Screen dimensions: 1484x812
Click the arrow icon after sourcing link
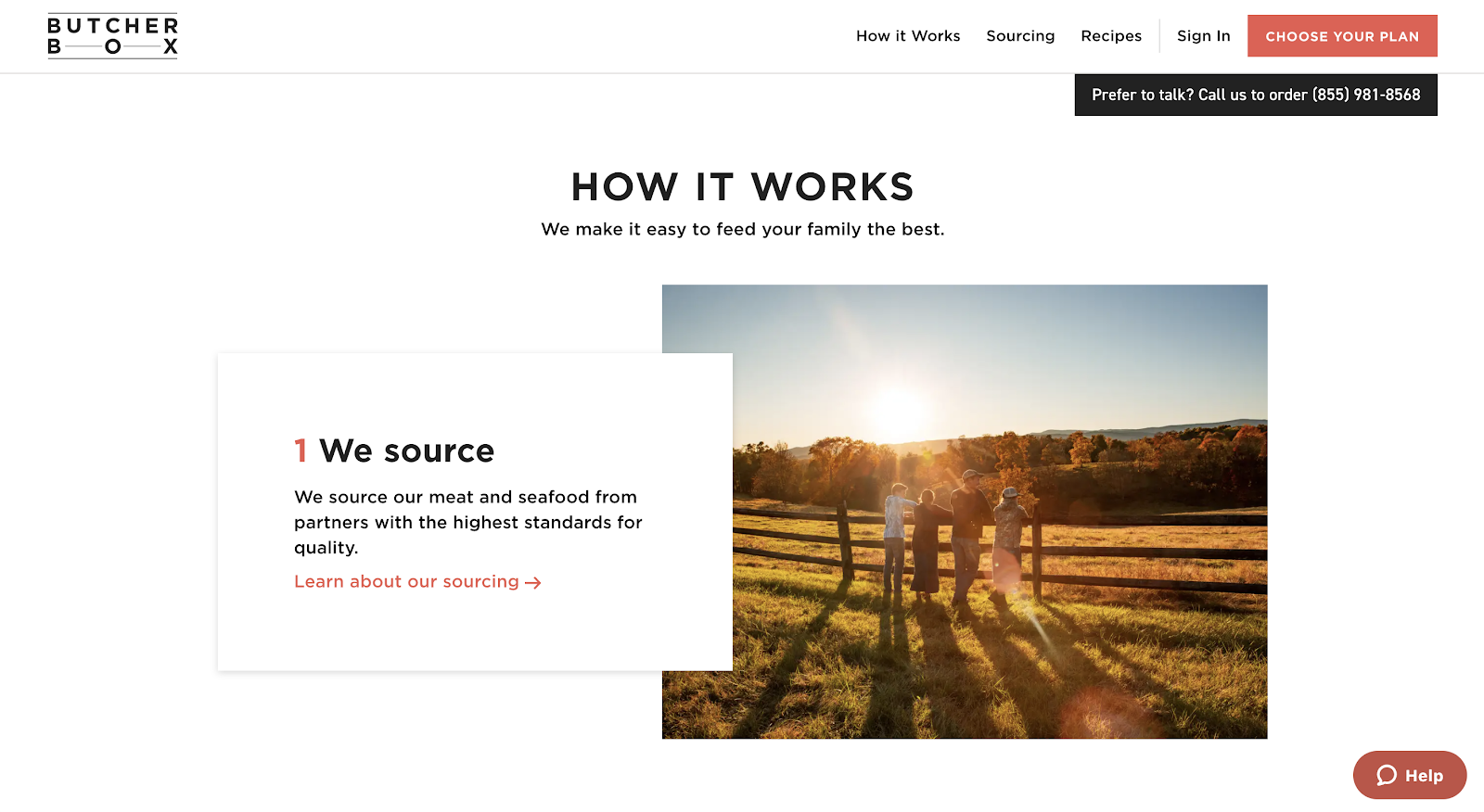tap(532, 583)
